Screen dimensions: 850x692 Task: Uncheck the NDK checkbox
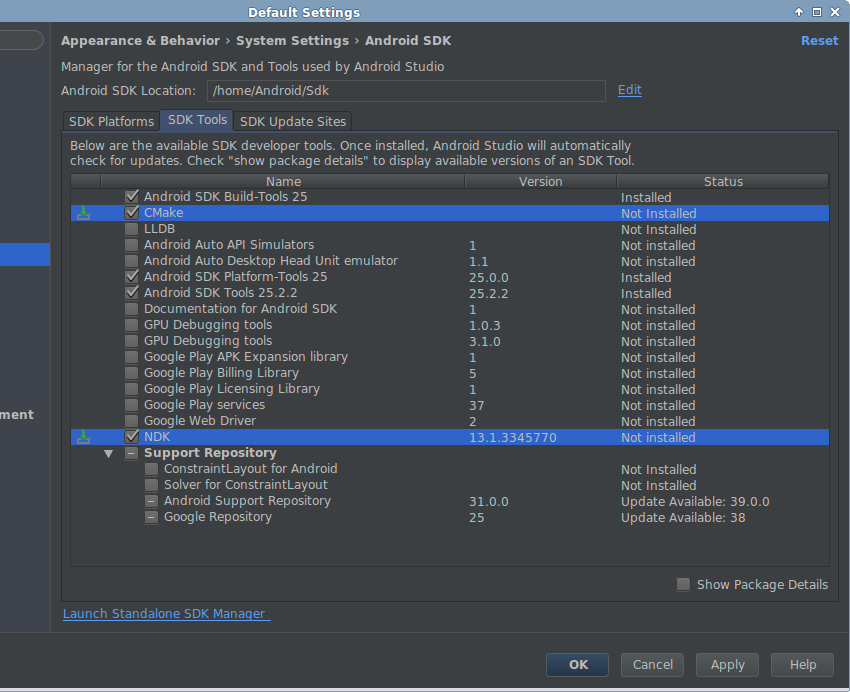tap(132, 437)
